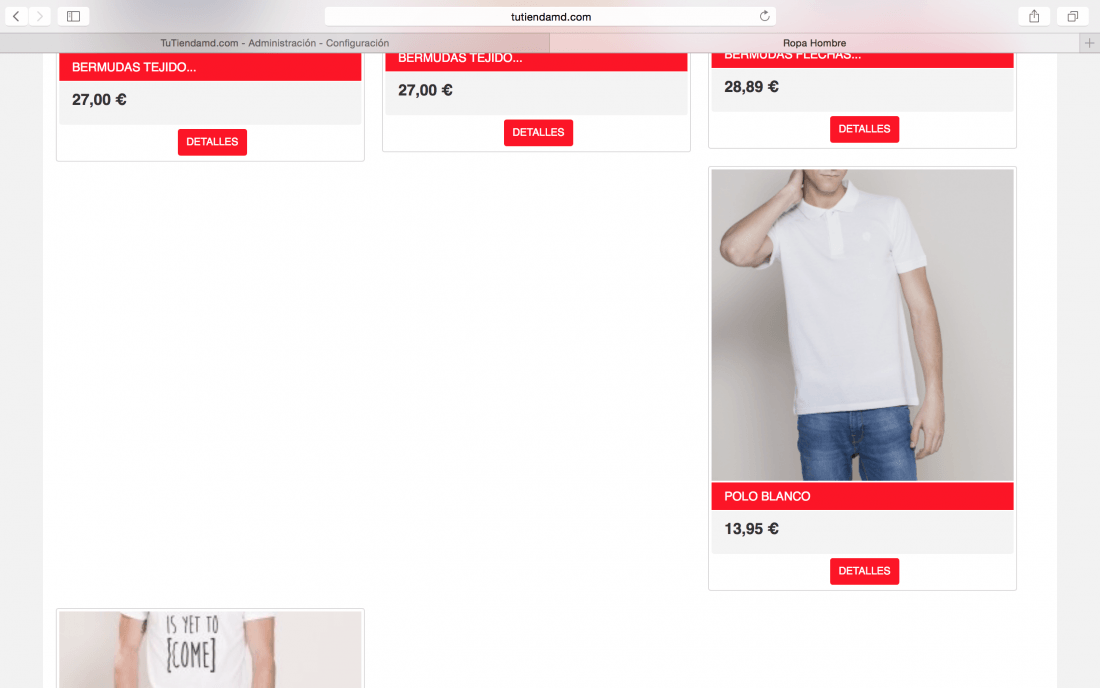The height and width of the screenshot is (688, 1100).
Task: Open the 'Is Yet To Come' t-shirt image
Action: [x=210, y=649]
